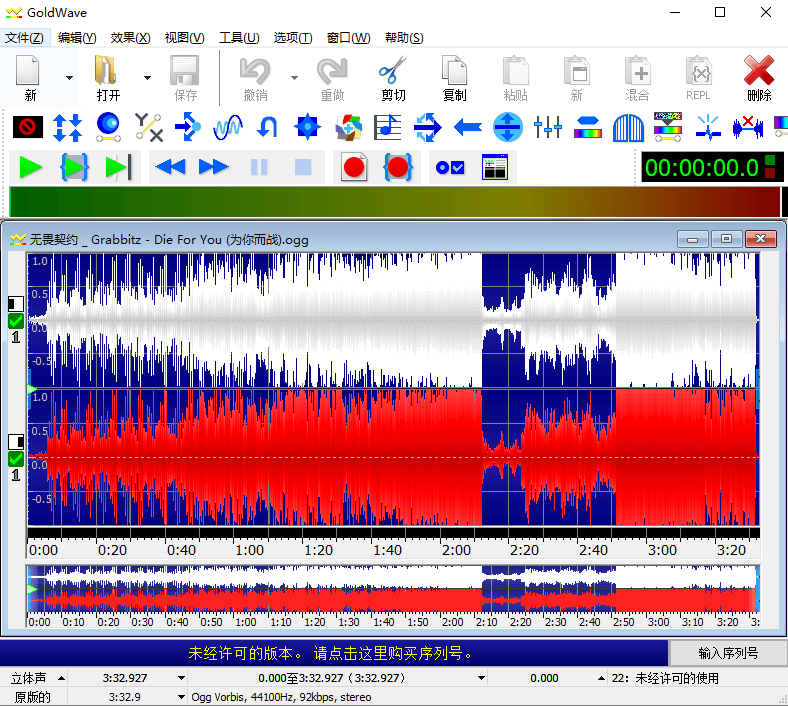The width and height of the screenshot is (788, 706).
Task: Open the noise reduction rainbow icon
Action: tap(668, 127)
